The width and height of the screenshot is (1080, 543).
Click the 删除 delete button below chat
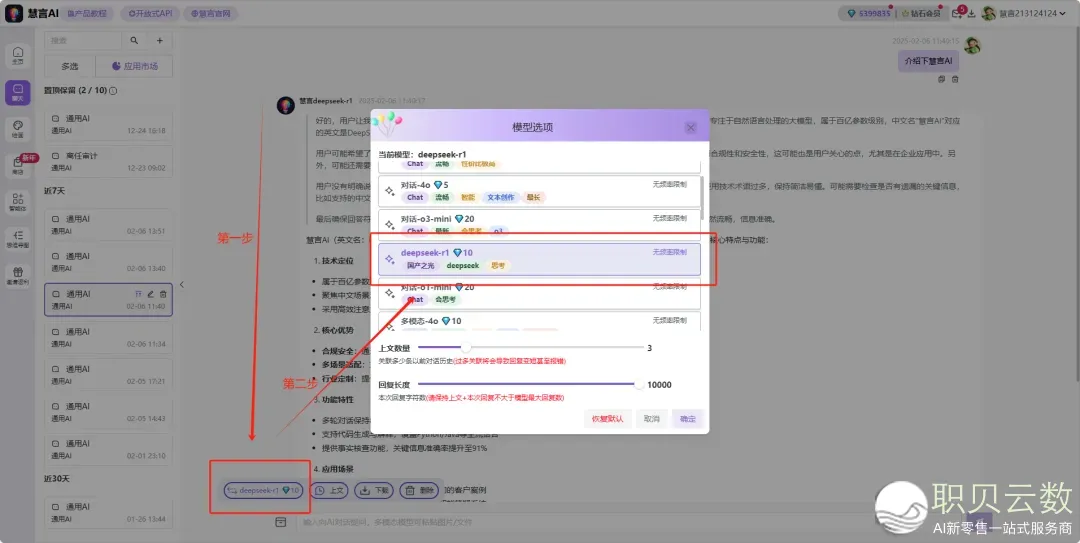[419, 491]
